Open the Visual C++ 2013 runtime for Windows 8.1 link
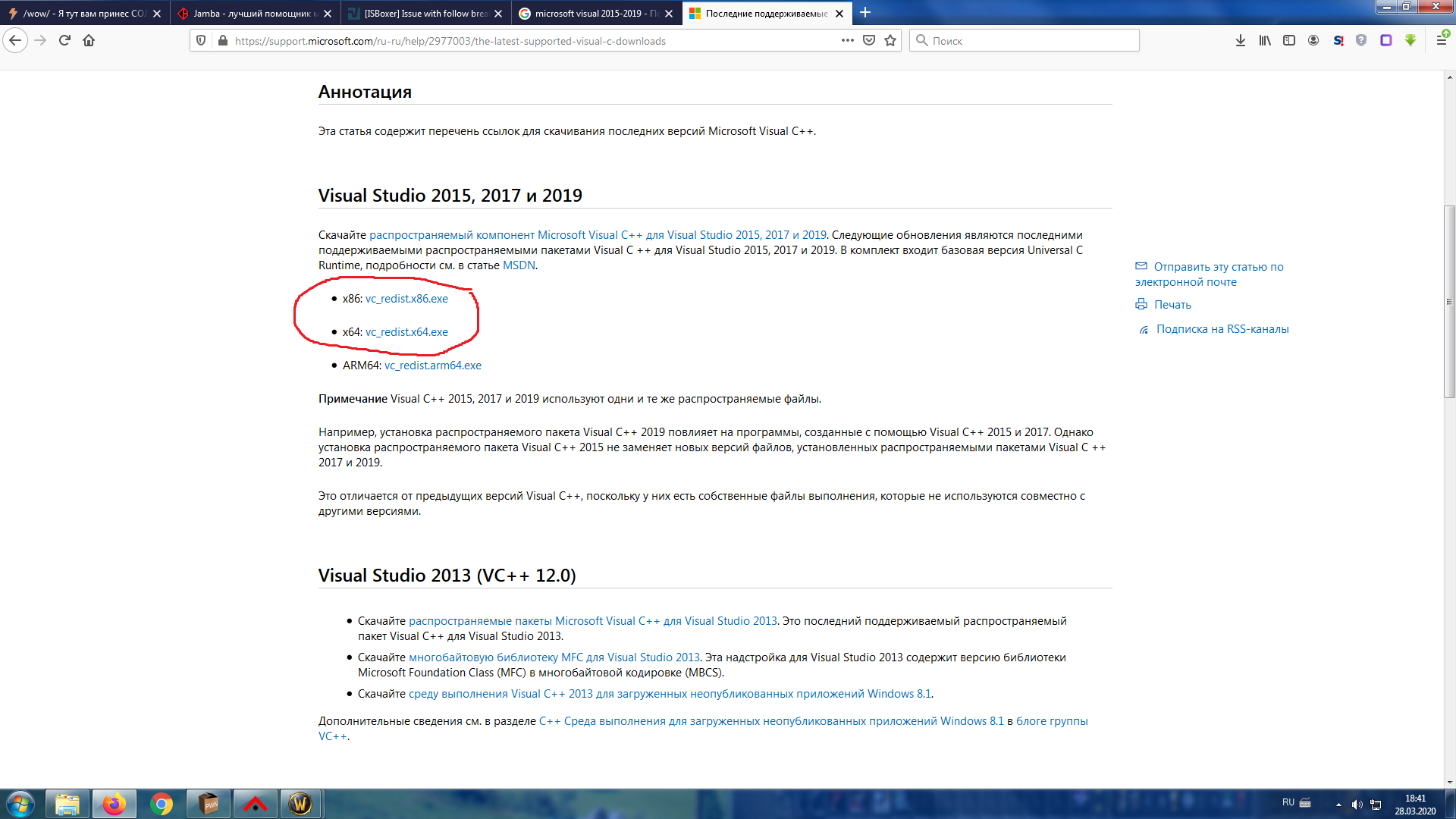Viewport: 1456px width, 819px height. click(670, 694)
